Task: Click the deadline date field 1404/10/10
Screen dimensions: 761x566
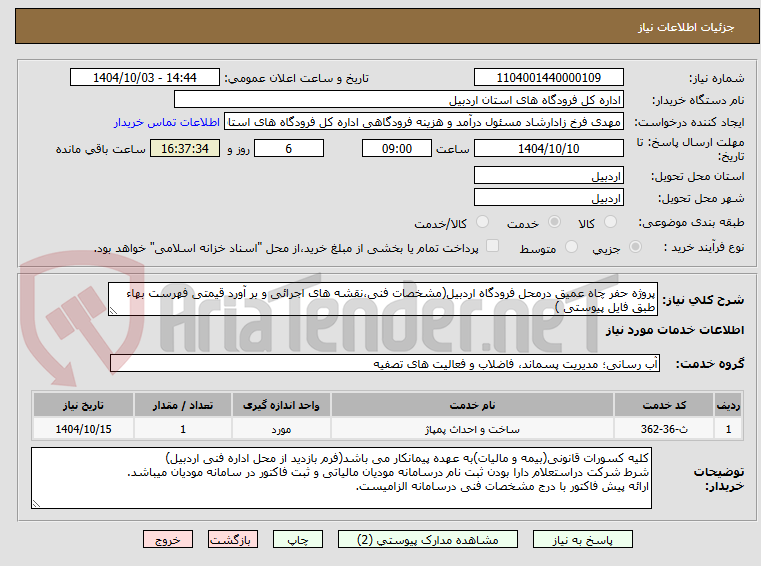Action: point(548,149)
